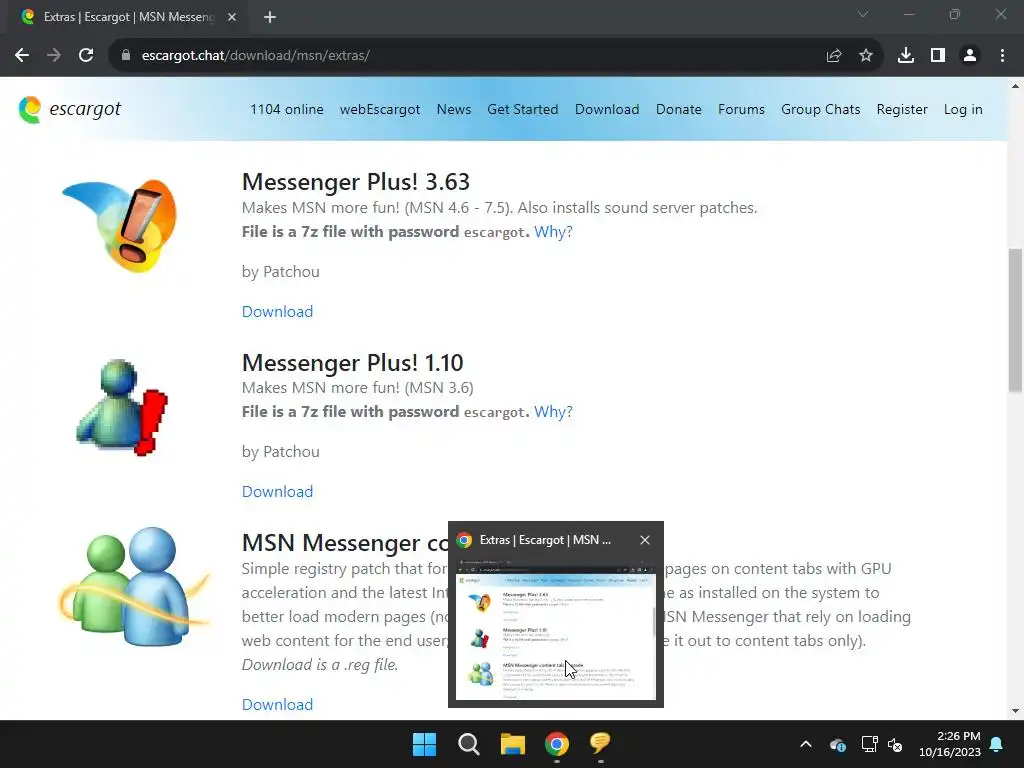The image size is (1024, 768).
Task: Reload the page with refresh icon
Action: pyautogui.click(x=86, y=56)
